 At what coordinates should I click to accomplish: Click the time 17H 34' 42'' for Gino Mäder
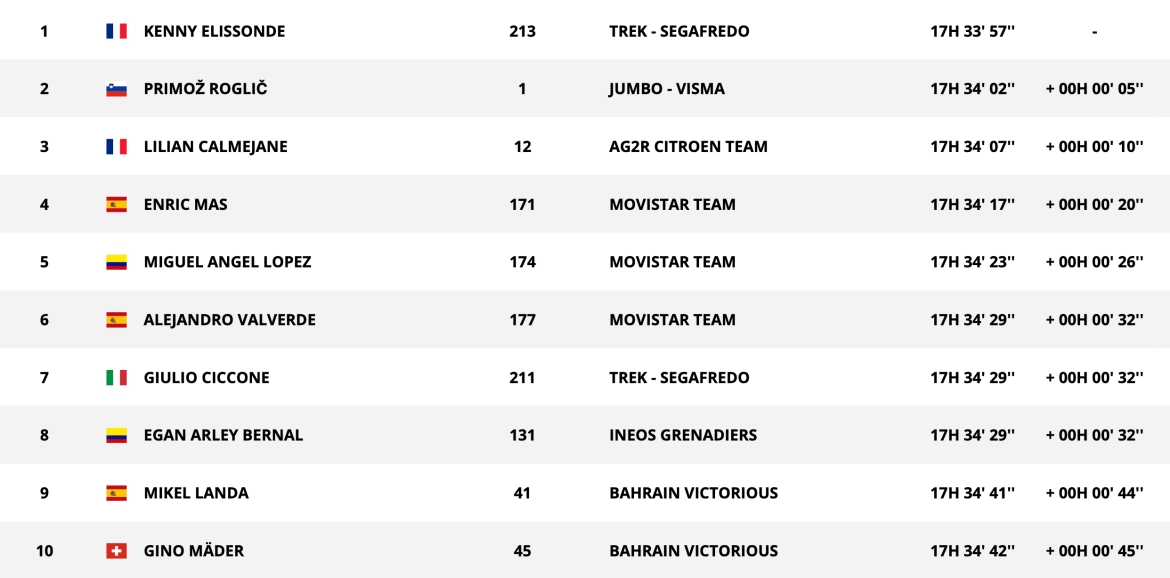coord(972,551)
